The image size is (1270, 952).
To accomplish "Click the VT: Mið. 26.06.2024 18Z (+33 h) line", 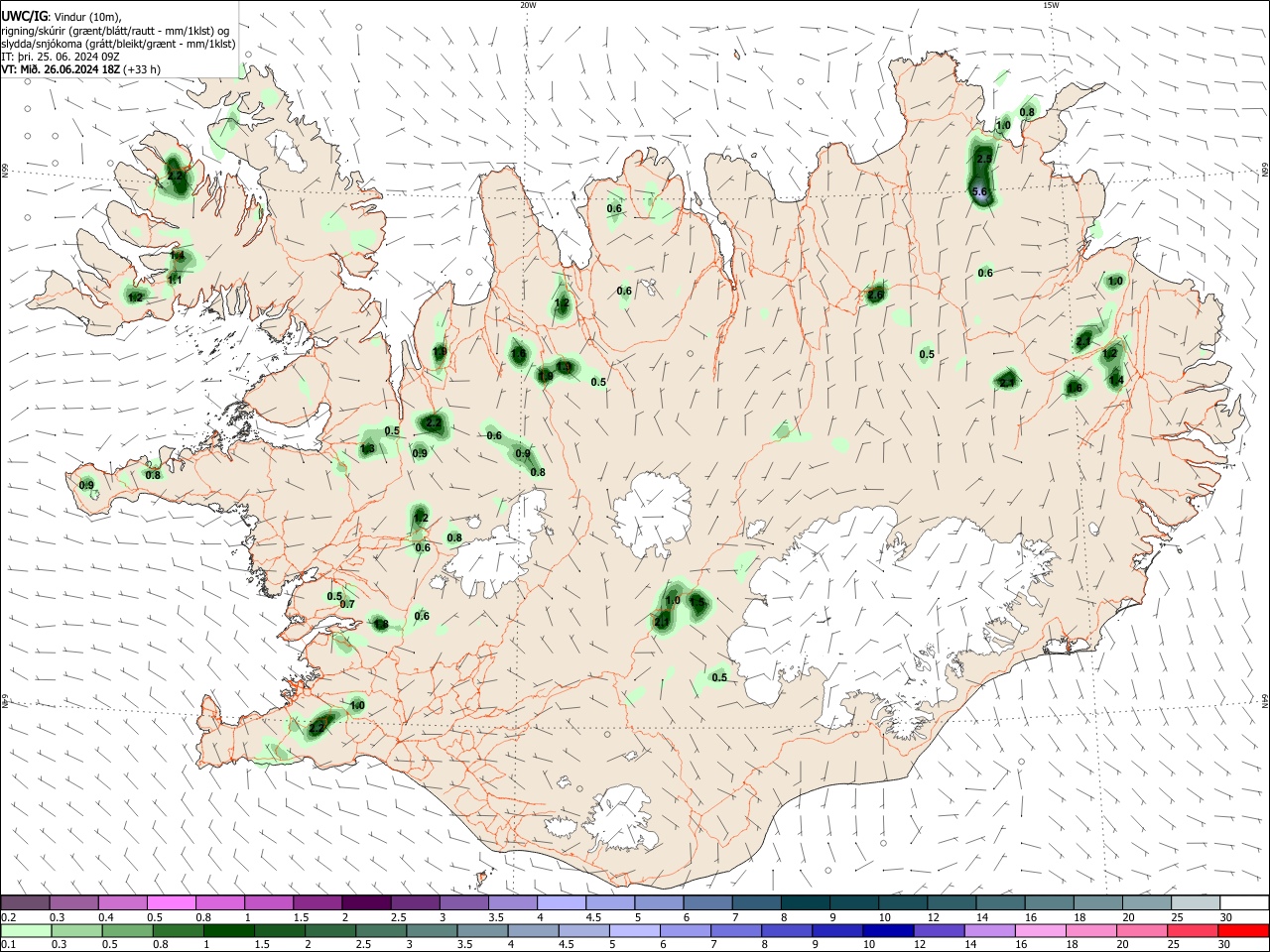I will 81,69.
